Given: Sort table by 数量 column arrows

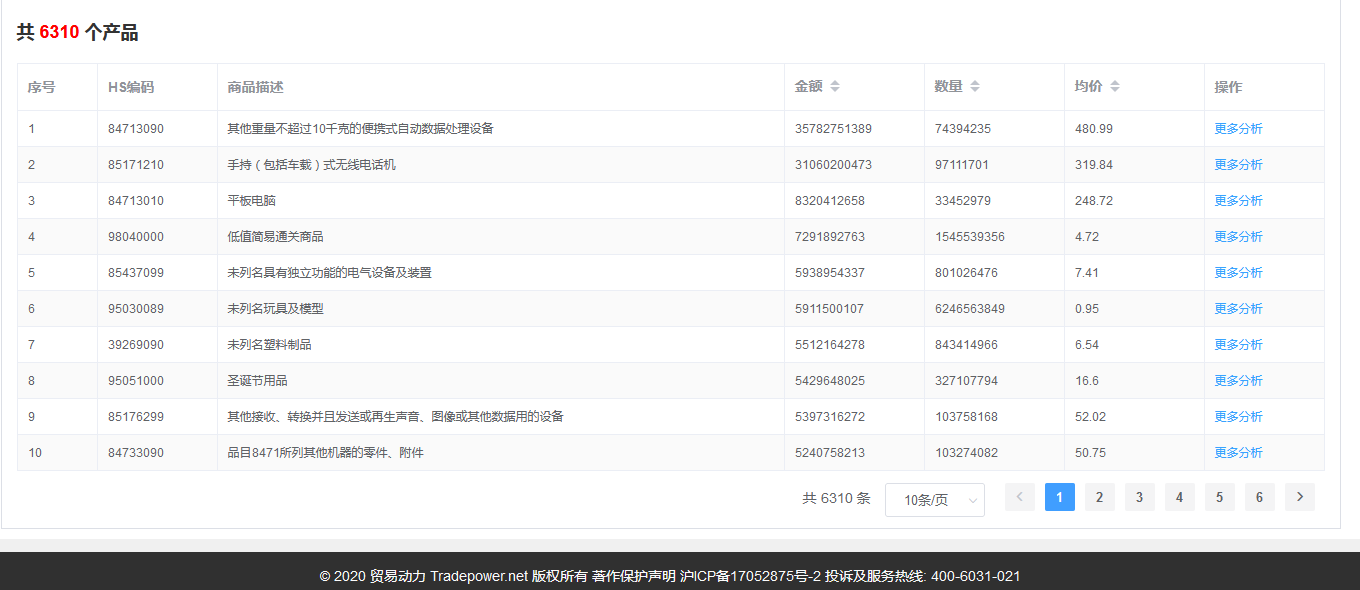Looking at the screenshot, I should (975, 87).
